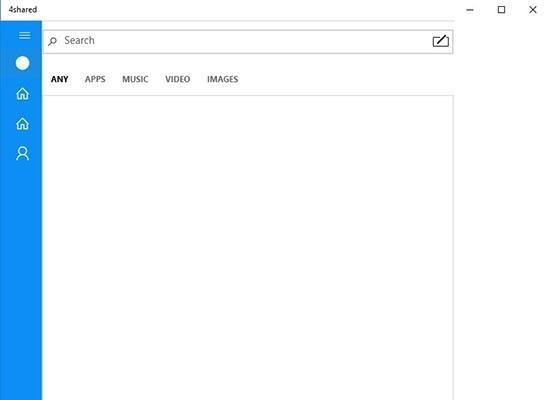Click the 4shared window title text
This screenshot has width=546, height=400.
(x=23, y=10)
